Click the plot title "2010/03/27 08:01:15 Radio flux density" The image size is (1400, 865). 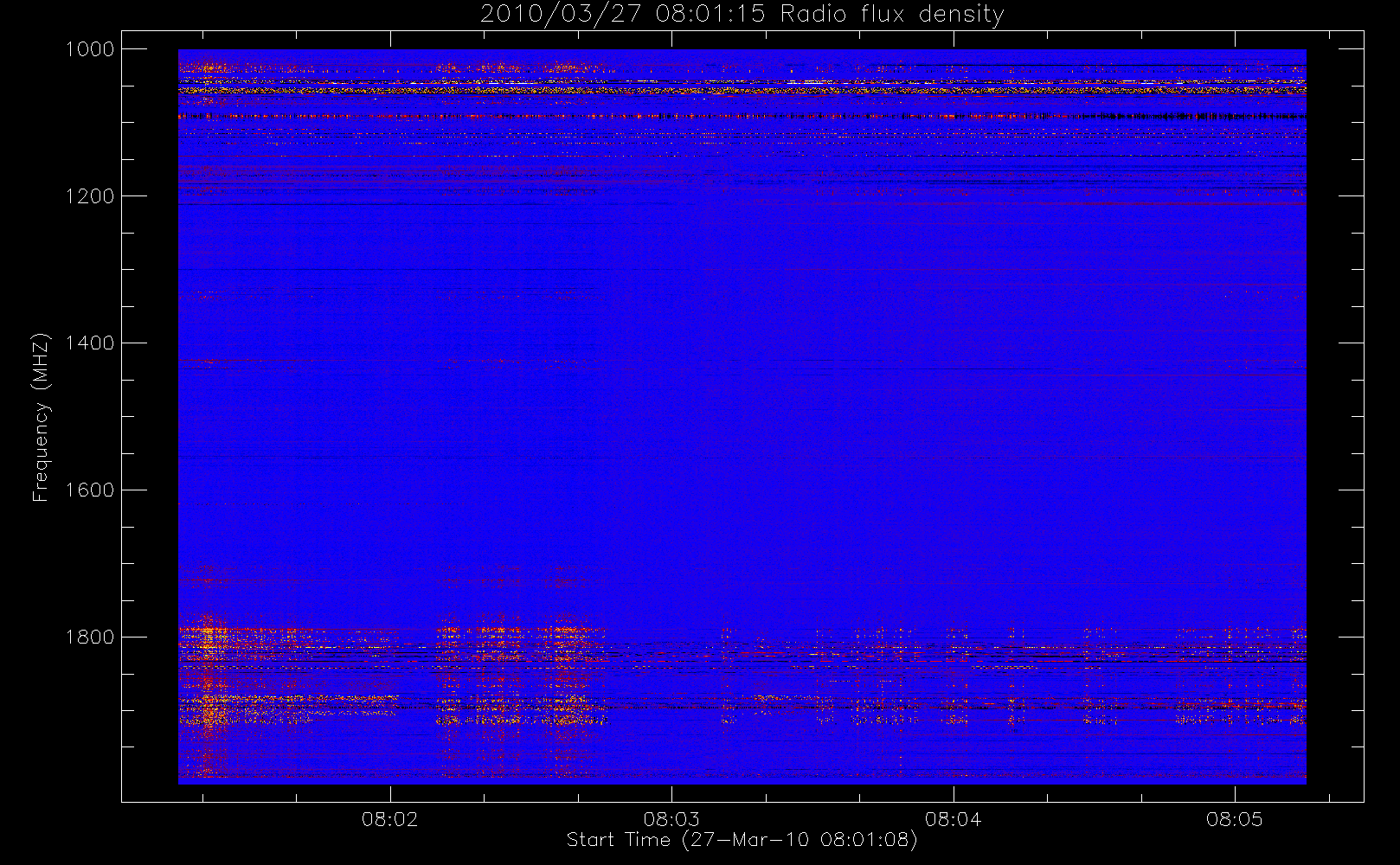click(x=742, y=15)
